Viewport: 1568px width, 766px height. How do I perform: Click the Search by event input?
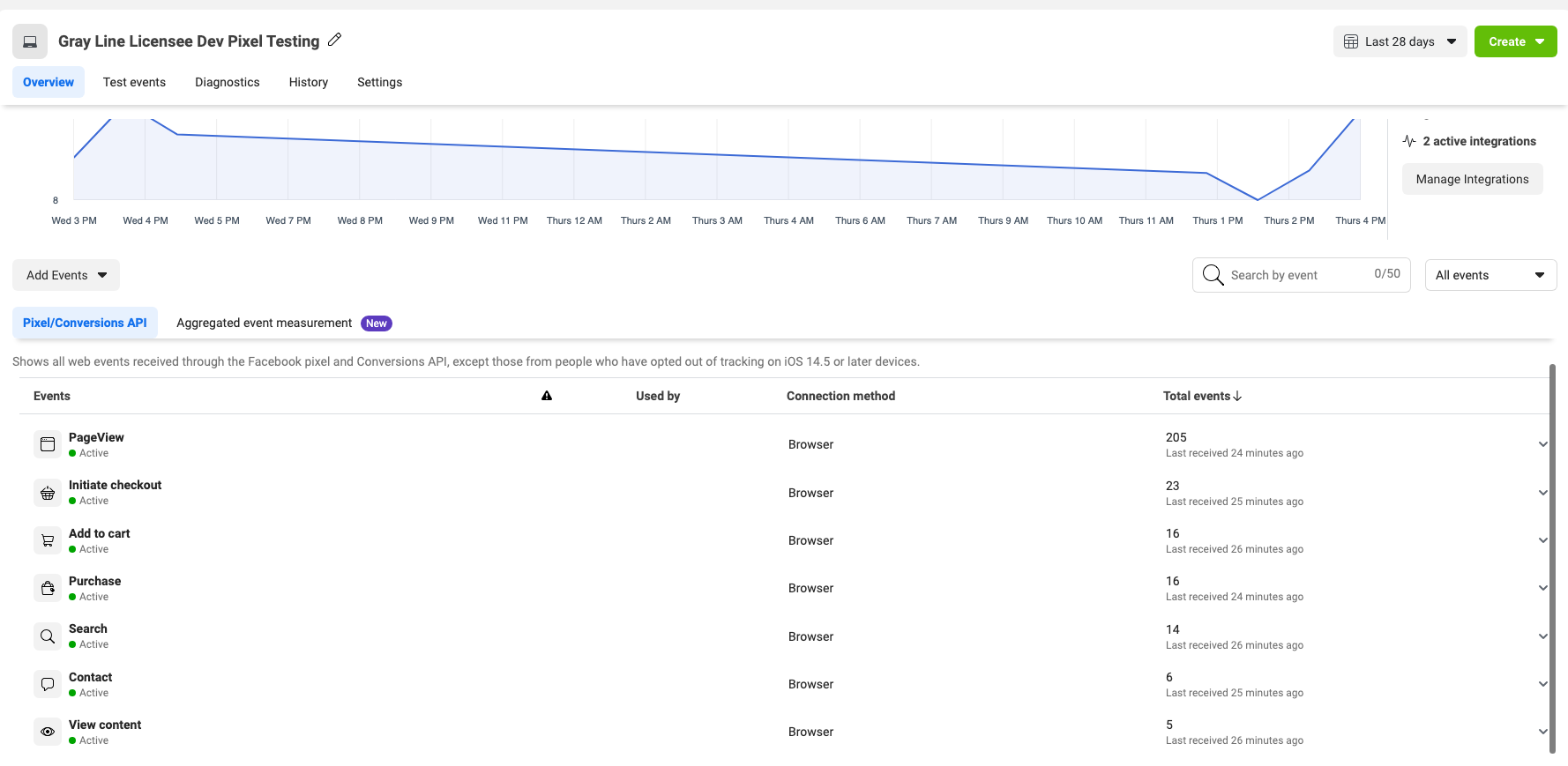1302,275
